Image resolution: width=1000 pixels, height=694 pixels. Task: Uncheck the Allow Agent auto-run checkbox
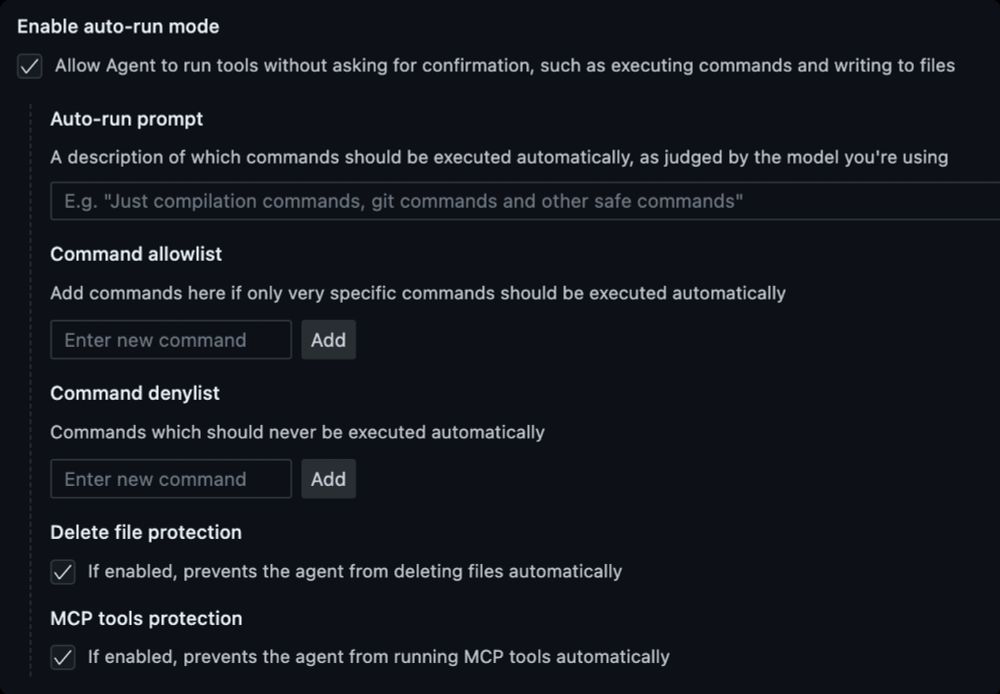[x=30, y=67]
